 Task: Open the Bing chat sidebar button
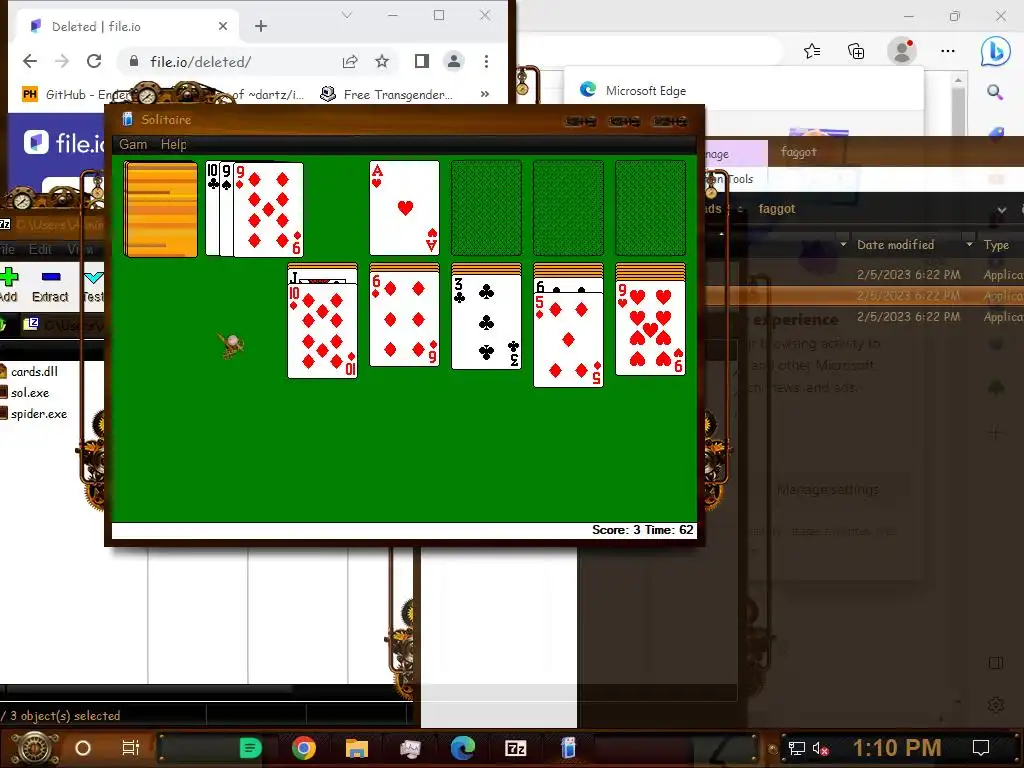(x=996, y=51)
